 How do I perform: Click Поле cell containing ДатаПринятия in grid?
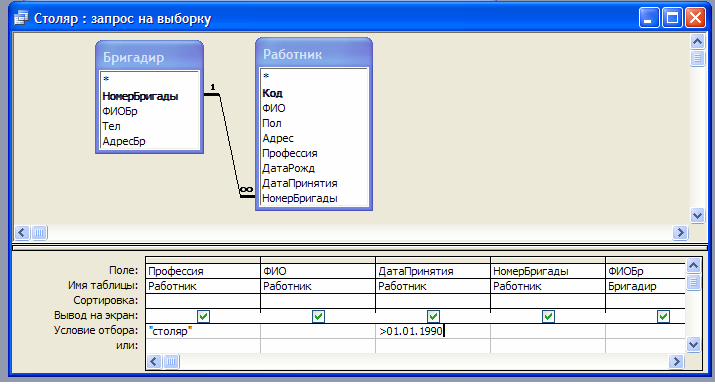[x=433, y=271]
